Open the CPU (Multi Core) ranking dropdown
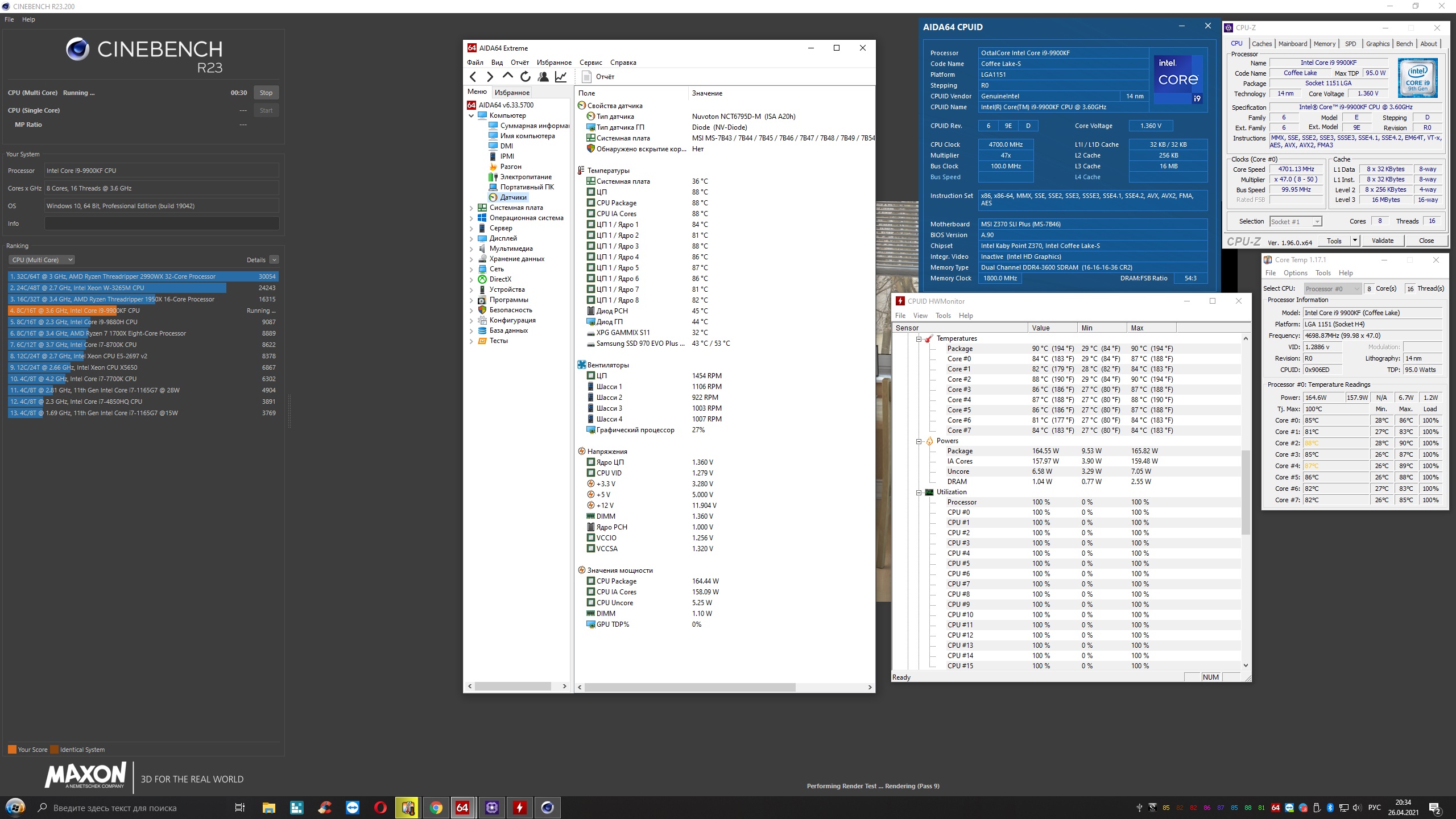 [x=42, y=260]
